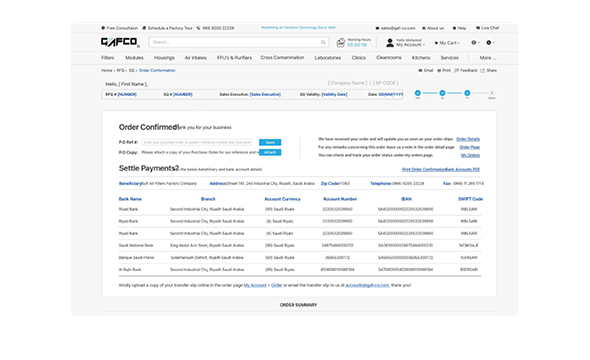
Task: Go to the RFQ breadcrumb
Action: coord(120,70)
